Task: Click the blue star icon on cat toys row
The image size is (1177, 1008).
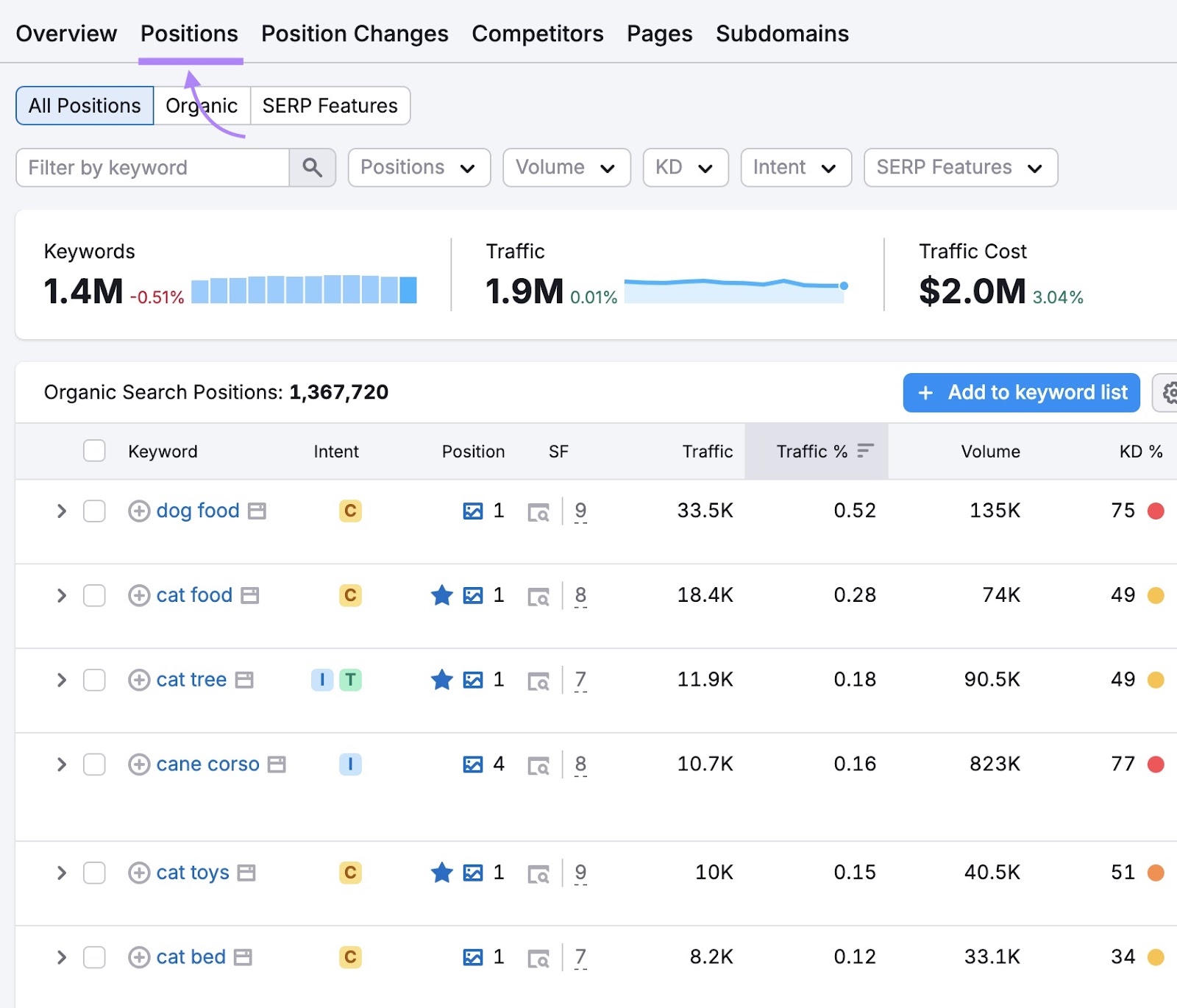Action: coord(441,873)
